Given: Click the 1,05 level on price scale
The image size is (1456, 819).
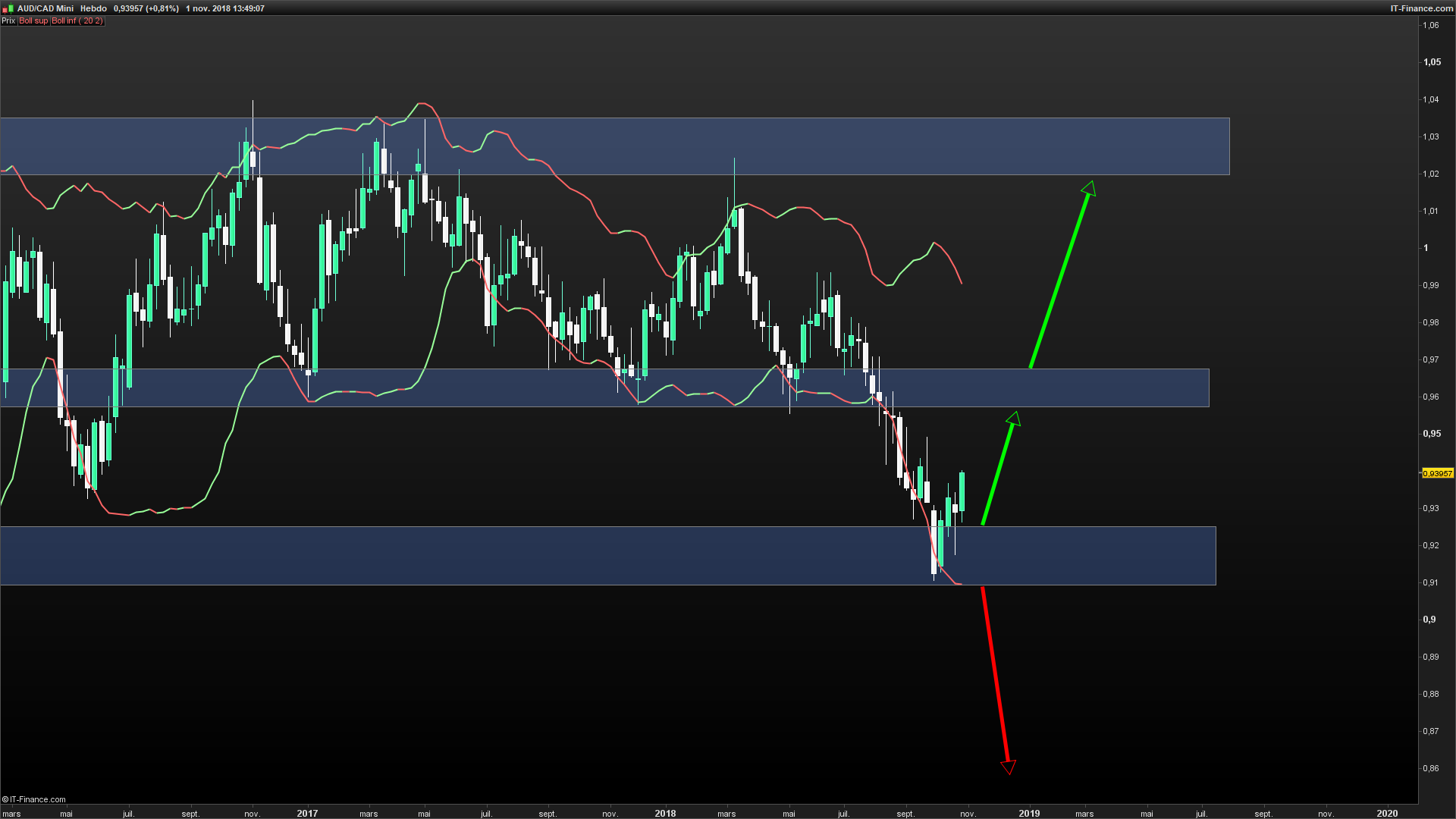Looking at the screenshot, I should 1432,62.
